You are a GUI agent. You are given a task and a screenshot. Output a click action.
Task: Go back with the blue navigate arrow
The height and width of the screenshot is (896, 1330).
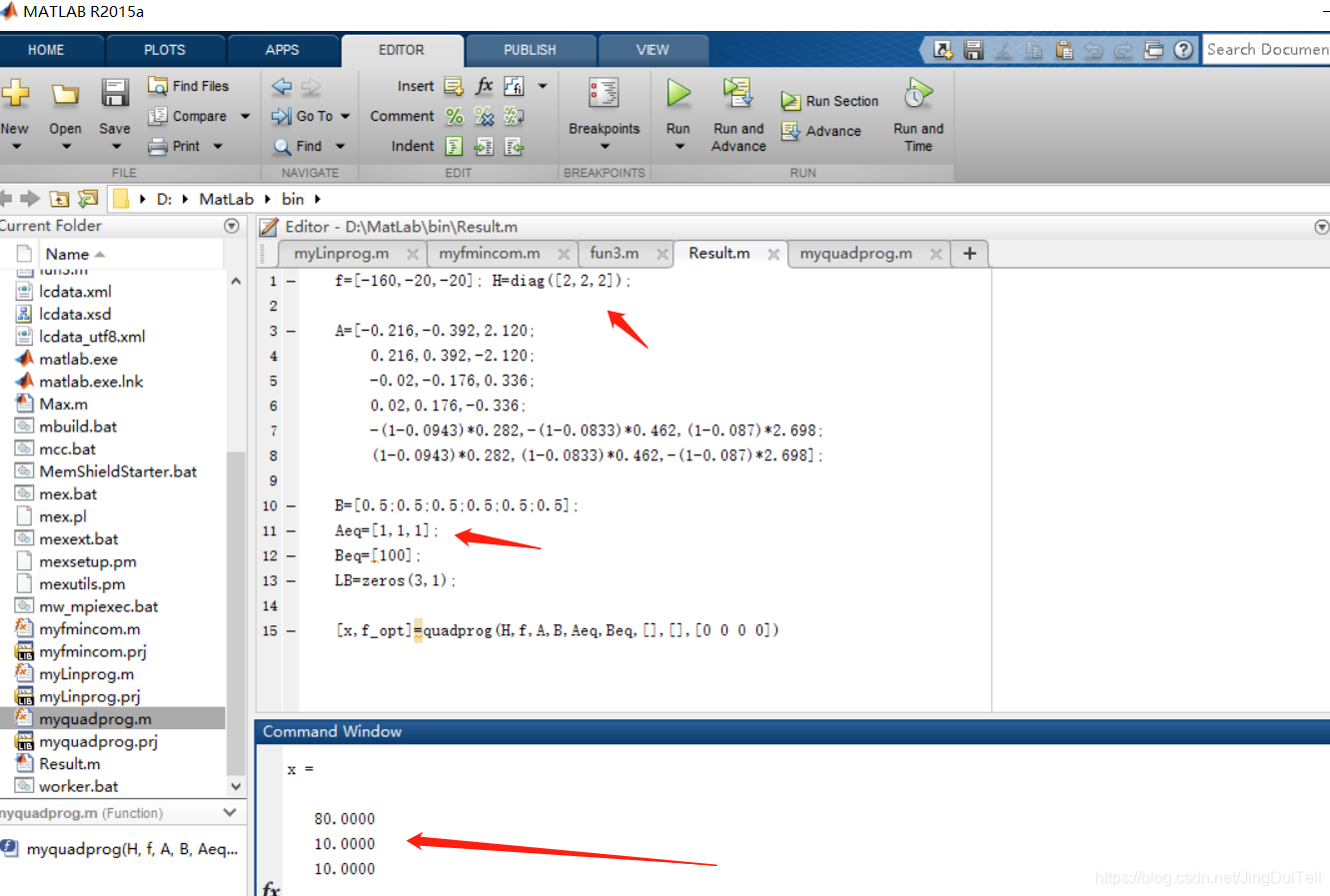pyautogui.click(x=282, y=86)
